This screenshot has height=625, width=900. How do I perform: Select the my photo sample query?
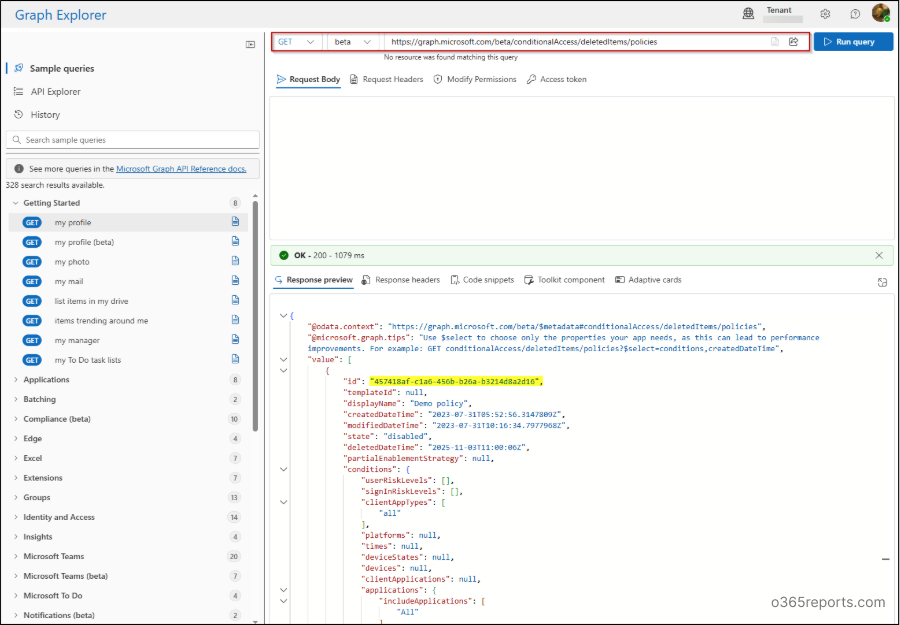pyautogui.click(x=128, y=262)
